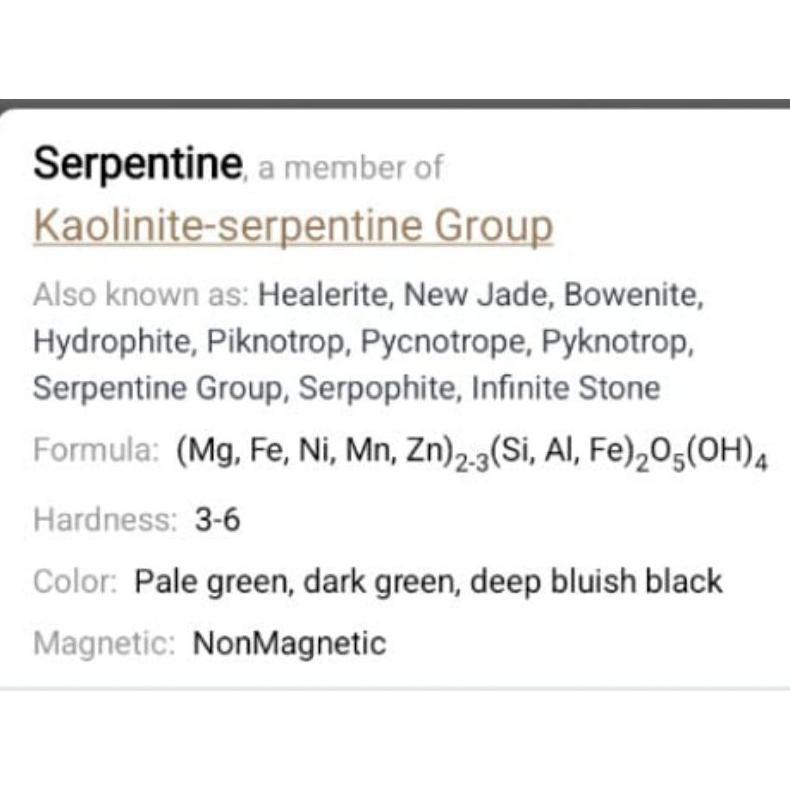Screen dimensions: 790x790
Task: Open the Kaolinite-serpentine Group link
Action: (x=293, y=227)
